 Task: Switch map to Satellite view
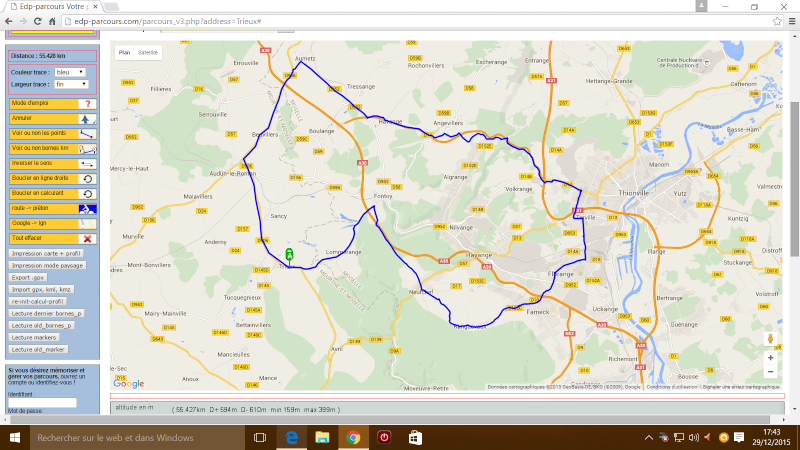click(x=148, y=53)
